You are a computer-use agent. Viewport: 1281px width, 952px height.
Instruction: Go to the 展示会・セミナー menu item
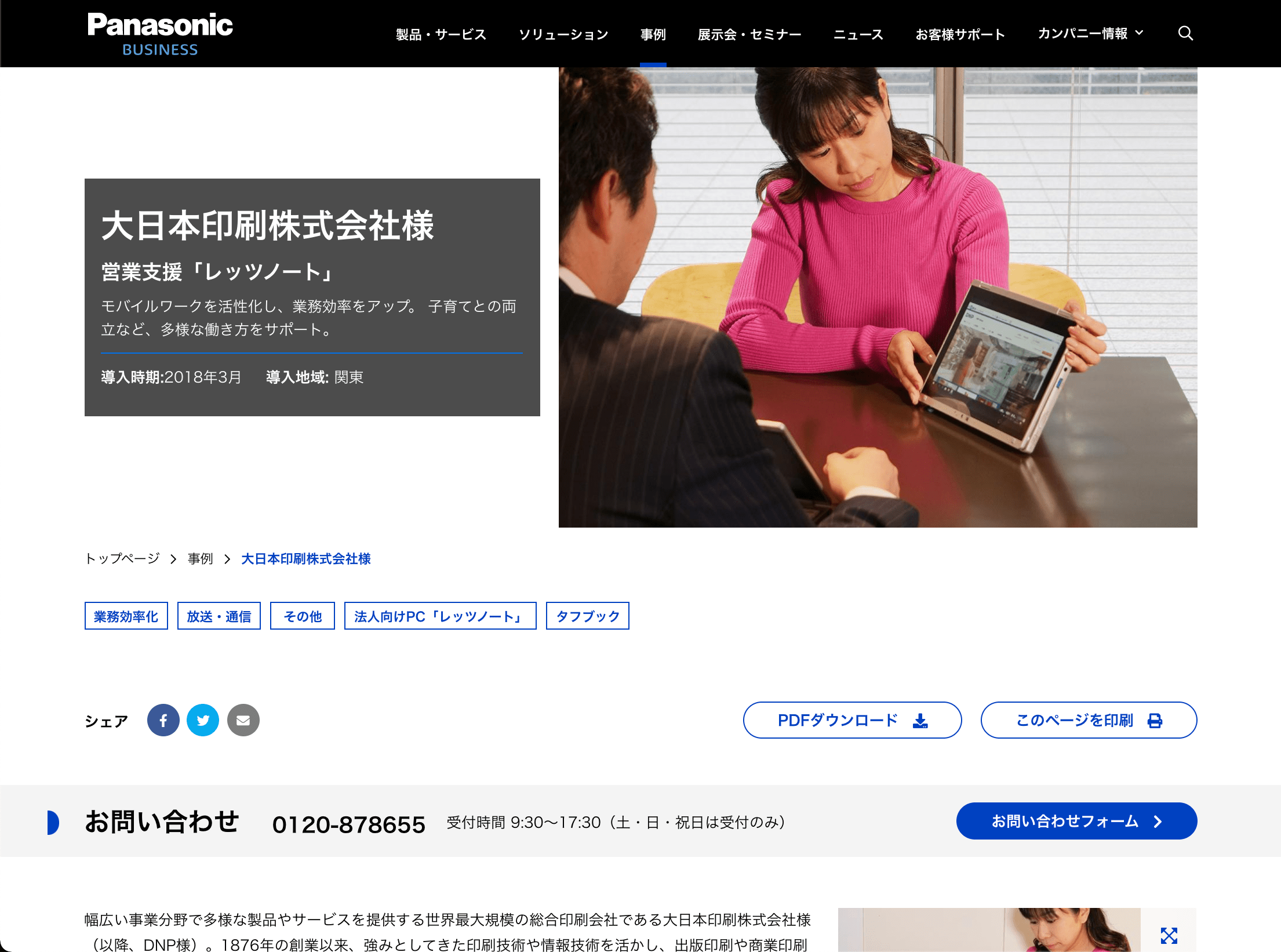[749, 34]
